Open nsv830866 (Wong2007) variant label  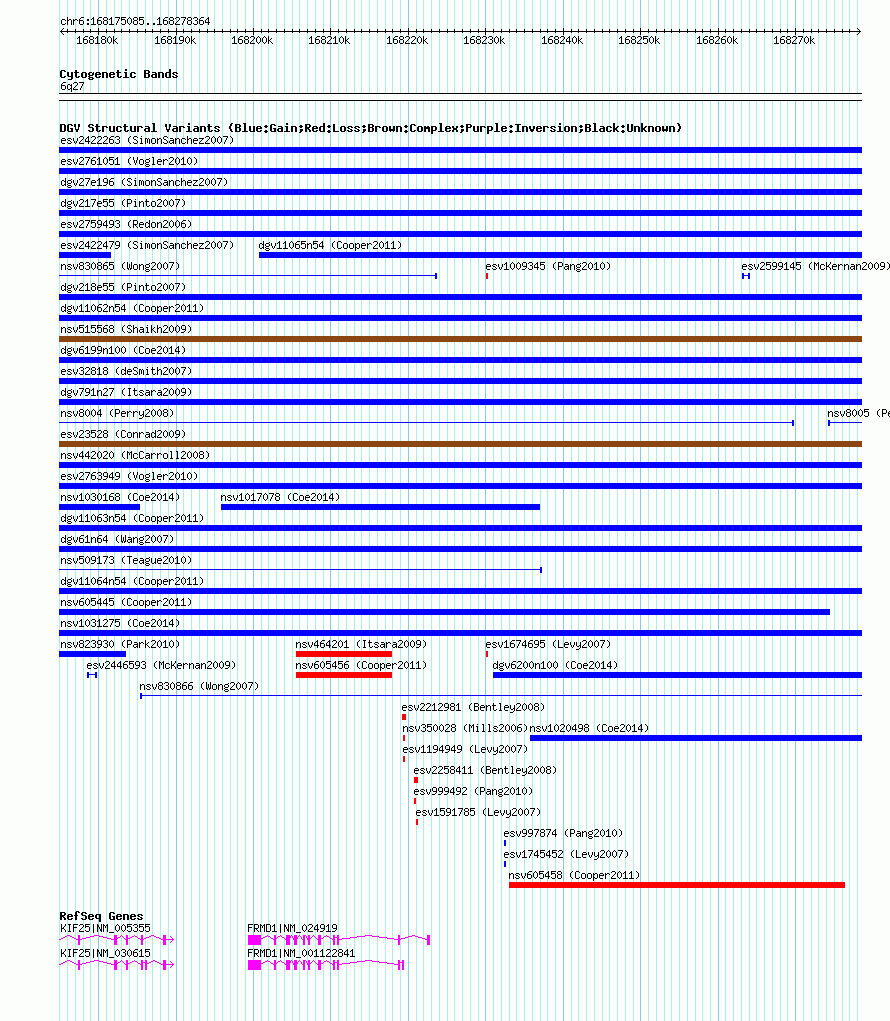pos(199,686)
